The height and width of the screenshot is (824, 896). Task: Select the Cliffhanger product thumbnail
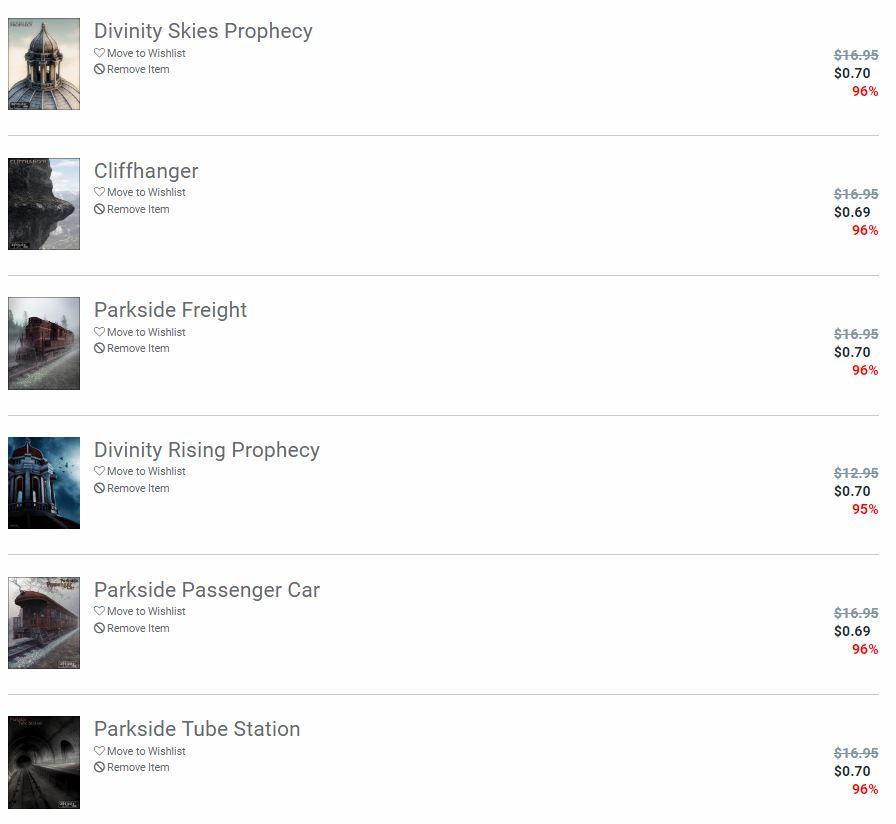tap(44, 203)
